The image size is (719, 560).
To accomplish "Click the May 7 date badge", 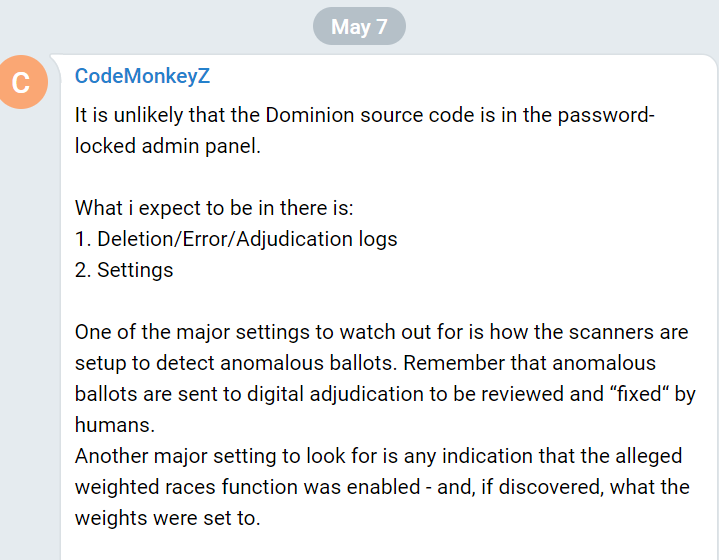I will click(359, 27).
